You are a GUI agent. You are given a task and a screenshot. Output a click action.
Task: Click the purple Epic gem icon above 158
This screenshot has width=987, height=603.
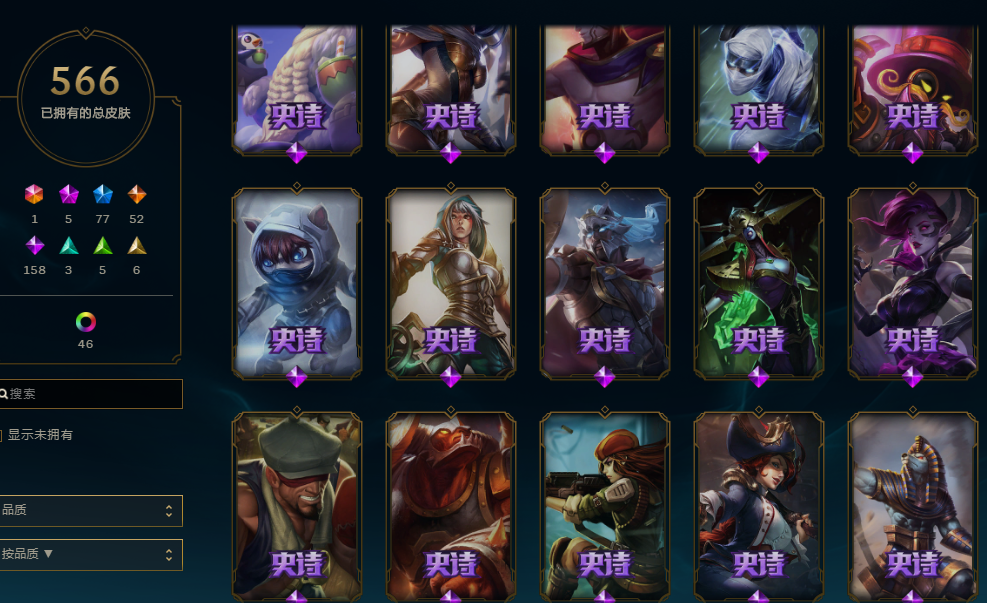click(35, 245)
